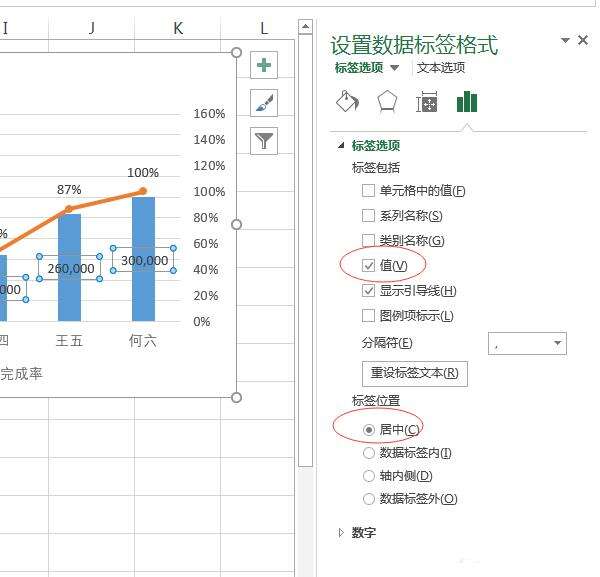Viewport: 600px width, 577px height.
Task: Click the 标签位置 heading
Action: pos(376,401)
